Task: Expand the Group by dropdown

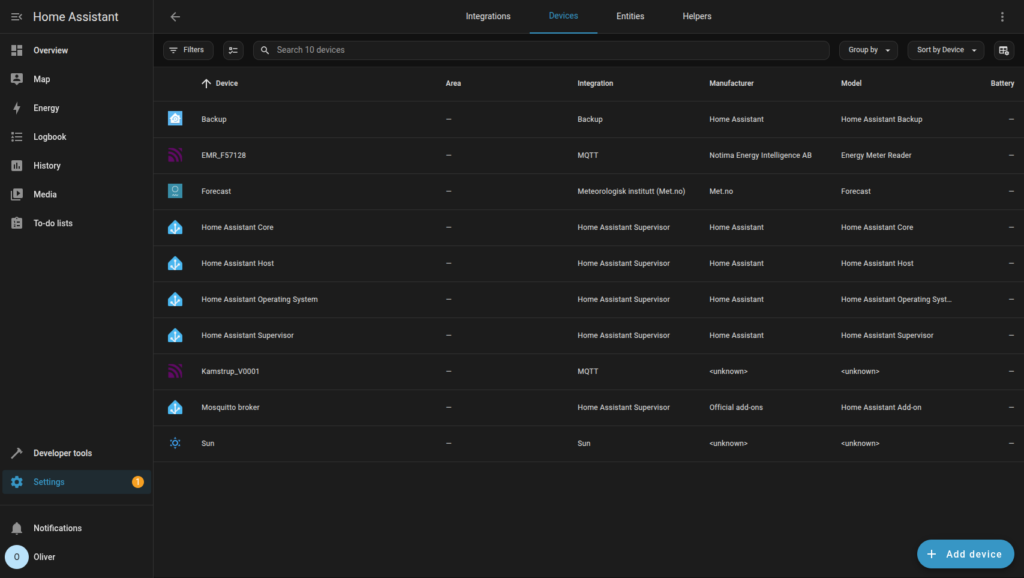Action: click(x=868, y=50)
